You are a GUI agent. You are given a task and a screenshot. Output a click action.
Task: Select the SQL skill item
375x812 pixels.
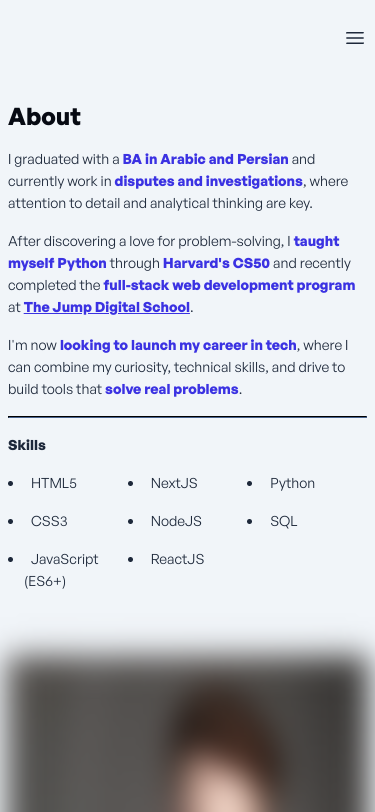tap(283, 521)
